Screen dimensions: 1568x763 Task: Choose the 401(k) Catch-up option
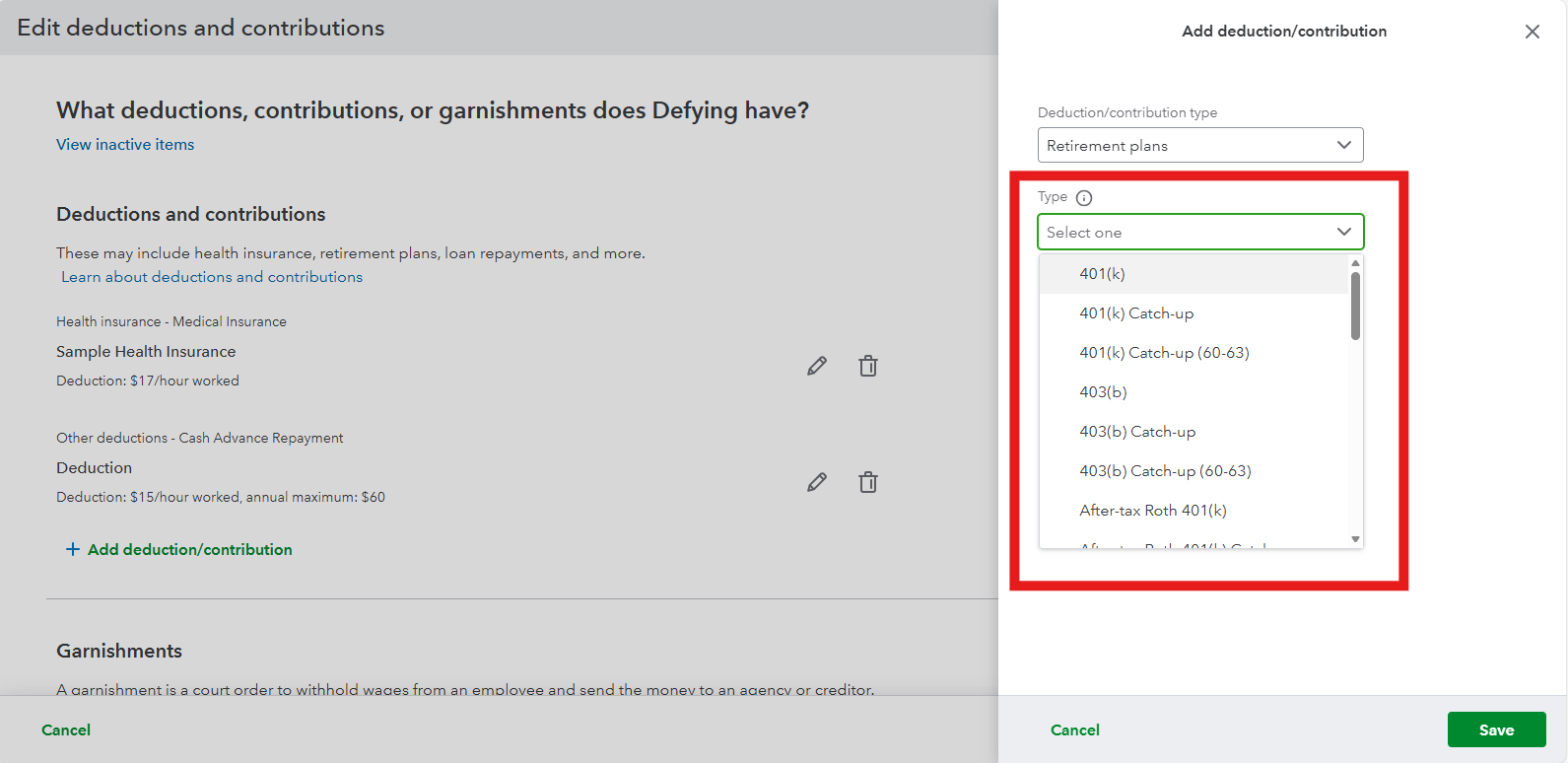click(1135, 313)
